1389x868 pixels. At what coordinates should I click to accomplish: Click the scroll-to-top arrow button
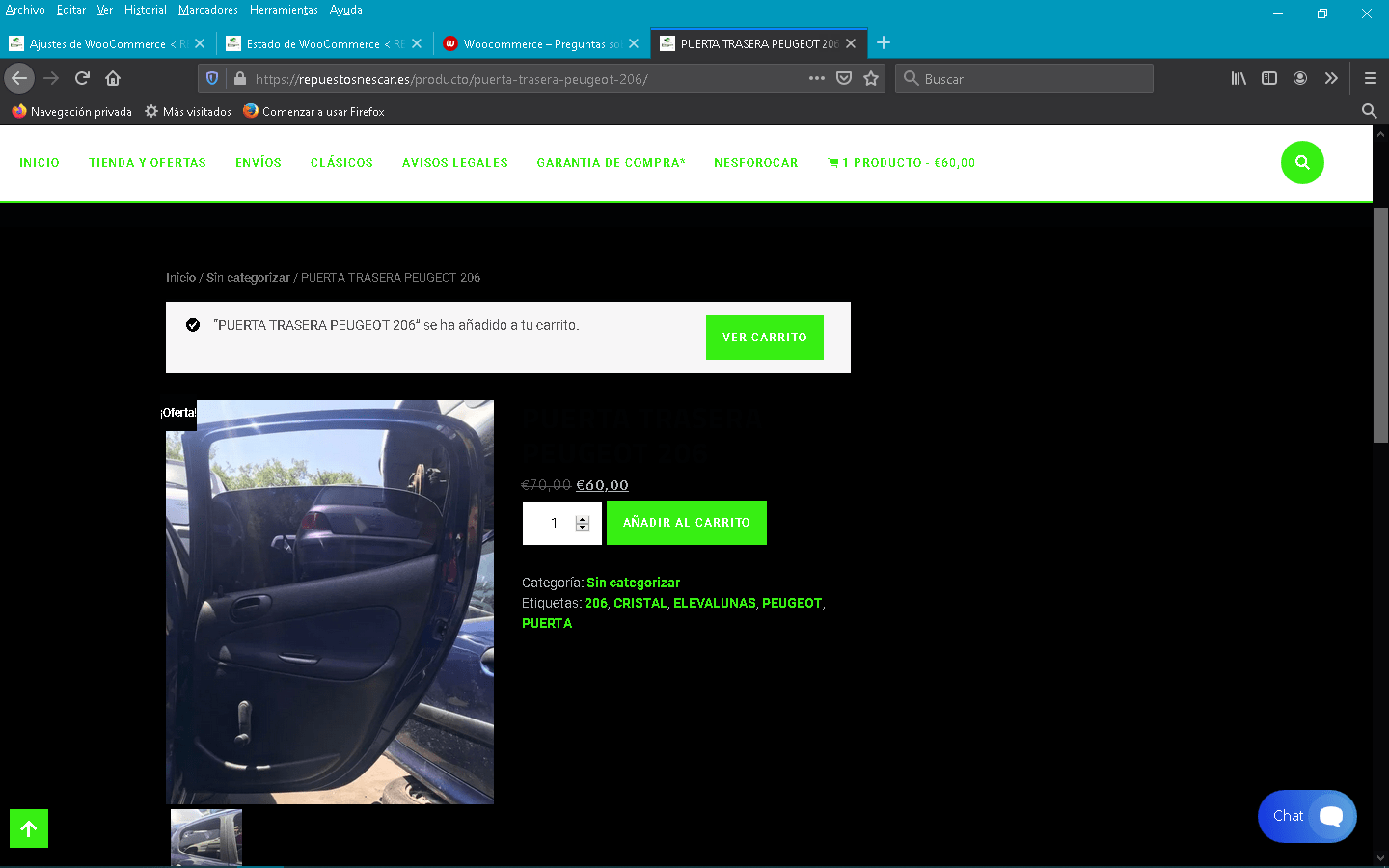tap(29, 828)
